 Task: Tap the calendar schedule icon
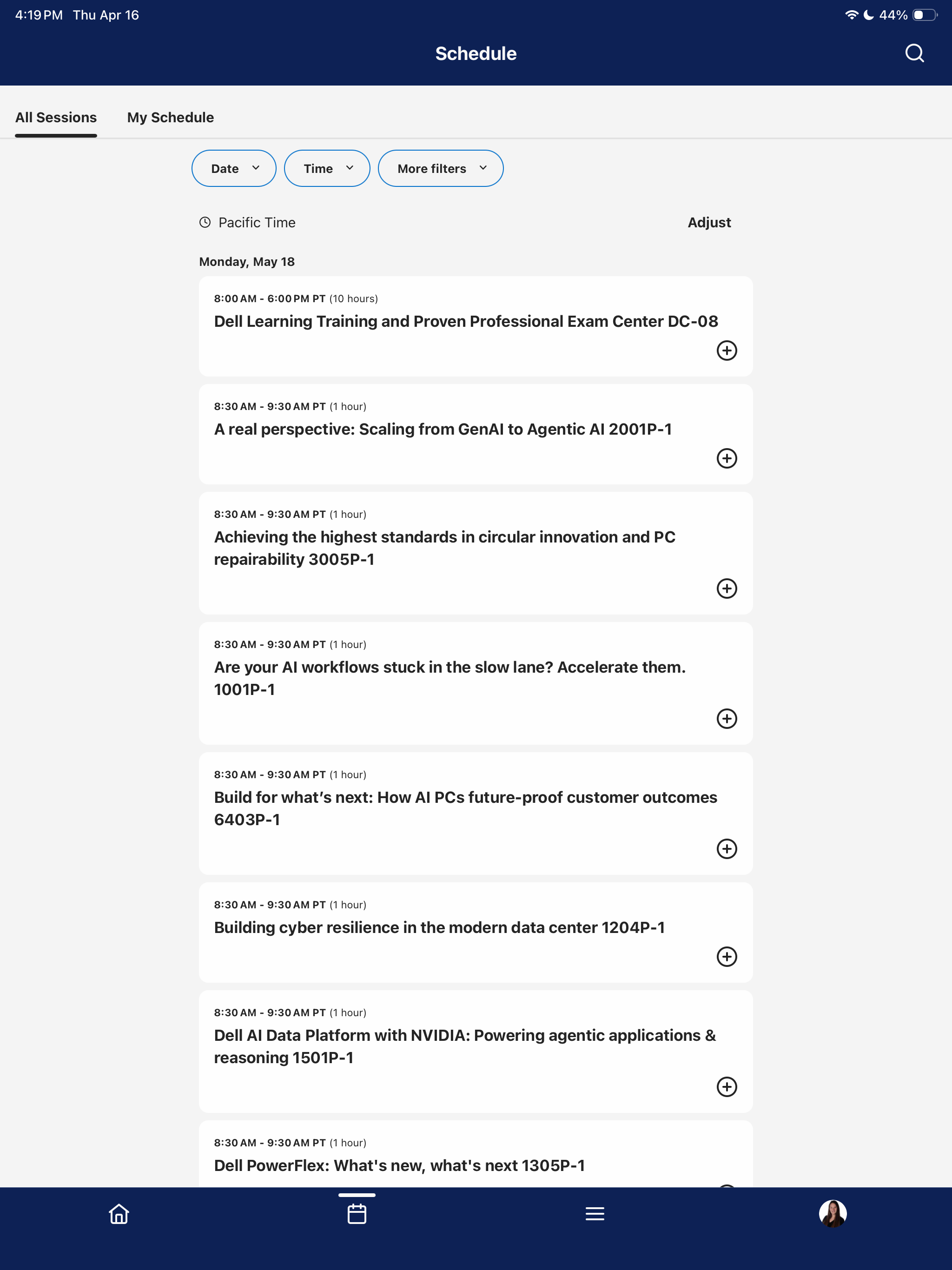pos(357,1214)
